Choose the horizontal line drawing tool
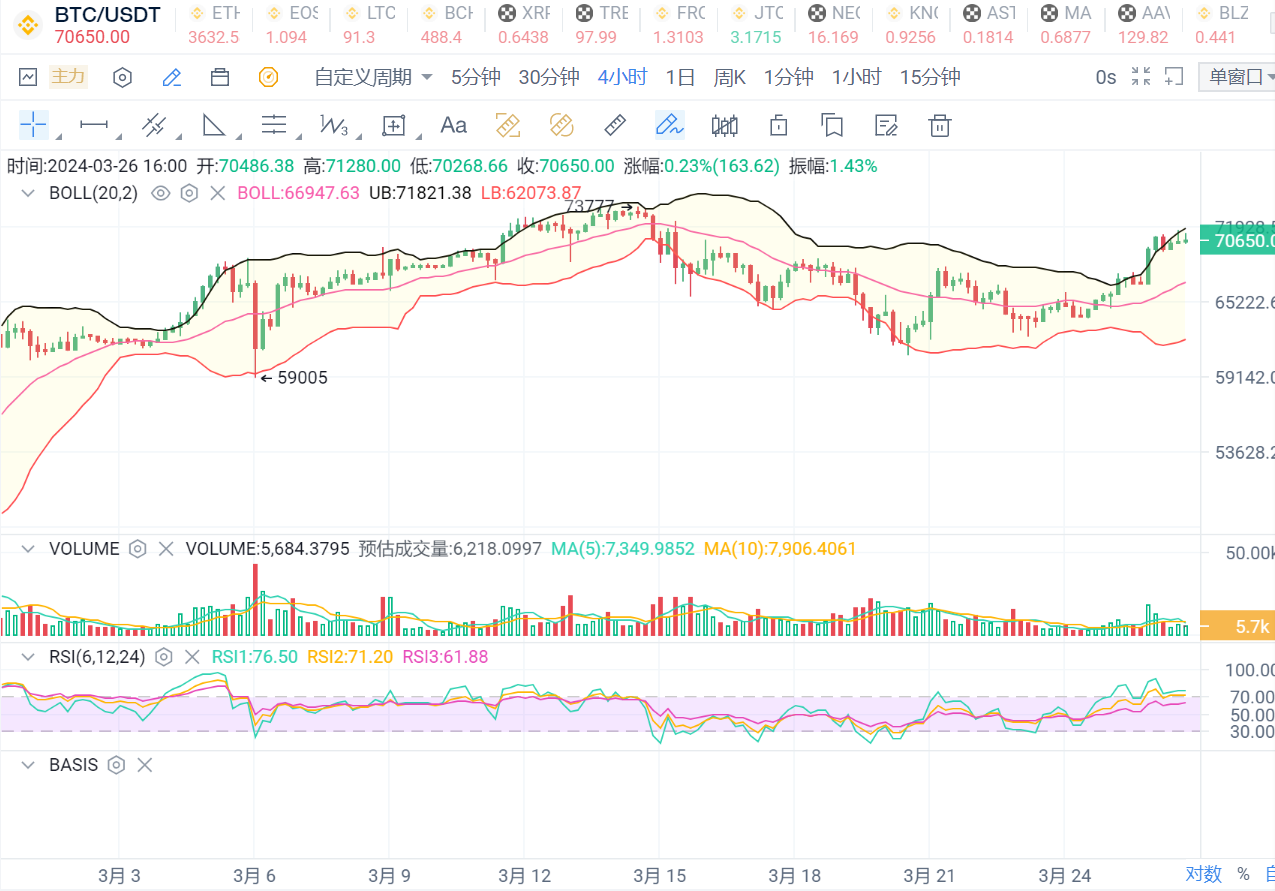The width and height of the screenshot is (1275, 891). tap(94, 125)
